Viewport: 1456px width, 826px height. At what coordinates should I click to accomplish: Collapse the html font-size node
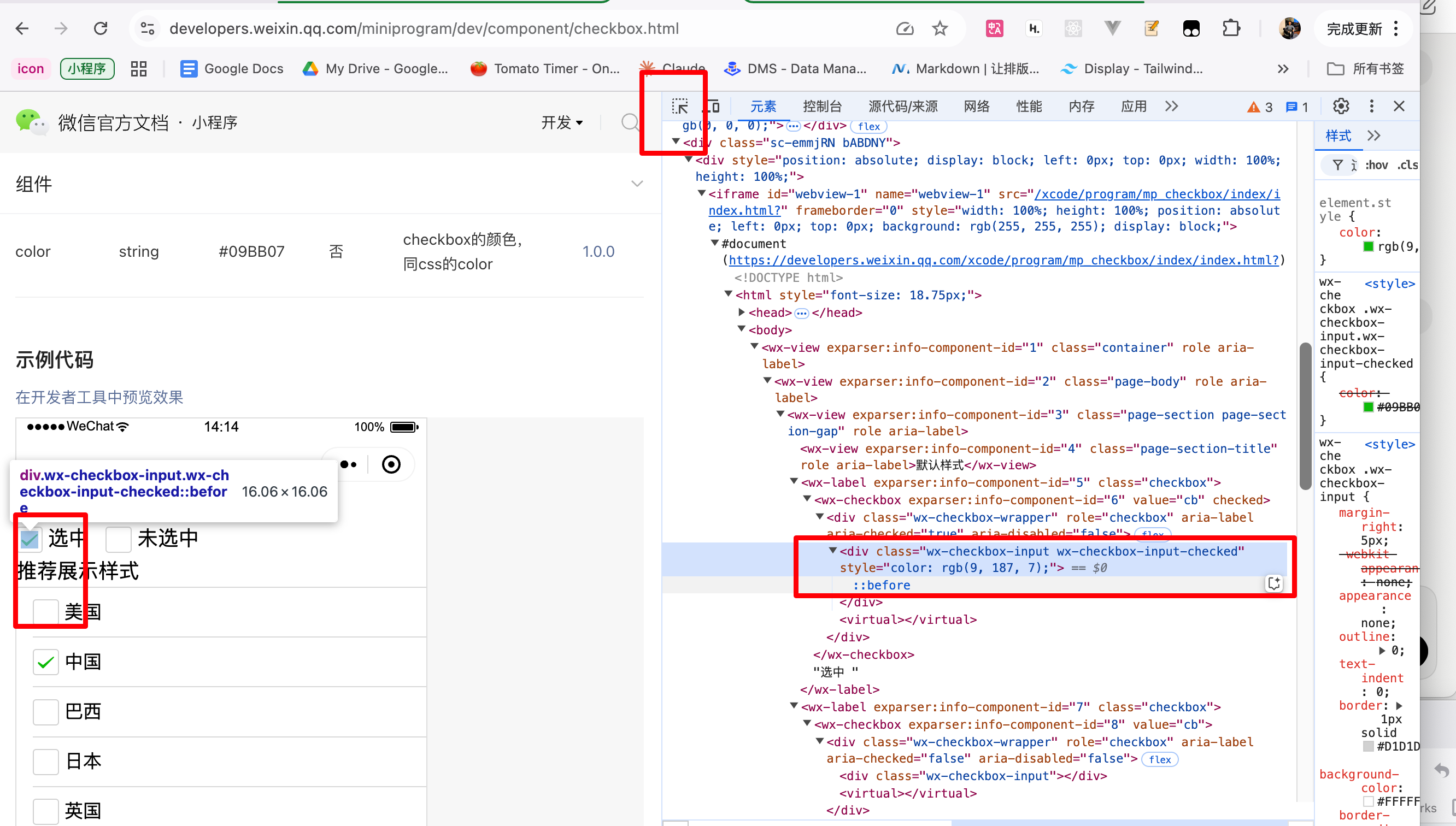click(x=729, y=294)
